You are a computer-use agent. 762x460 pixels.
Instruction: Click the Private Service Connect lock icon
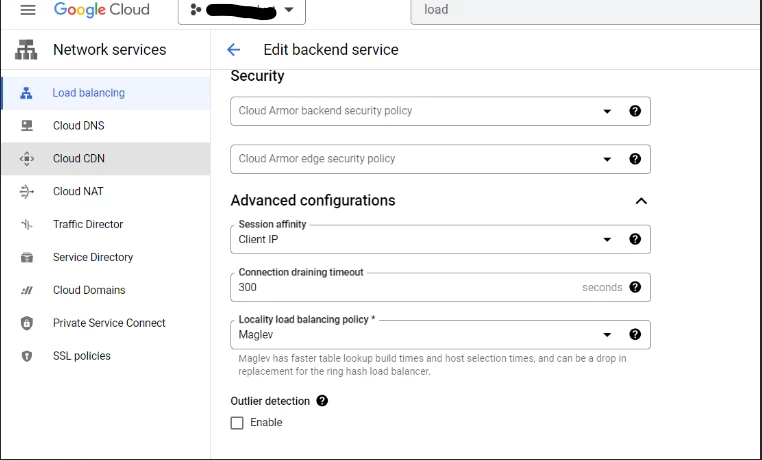[27, 323]
